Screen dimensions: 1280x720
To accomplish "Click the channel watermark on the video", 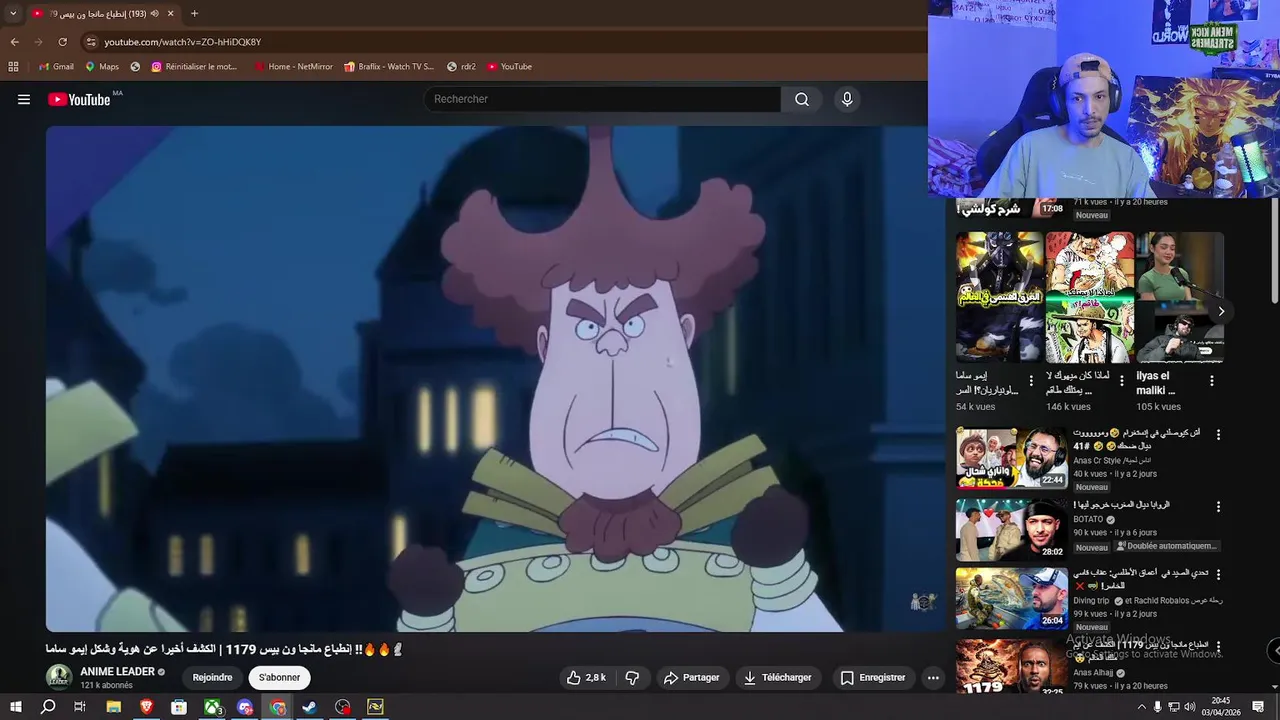I will (x=922, y=602).
